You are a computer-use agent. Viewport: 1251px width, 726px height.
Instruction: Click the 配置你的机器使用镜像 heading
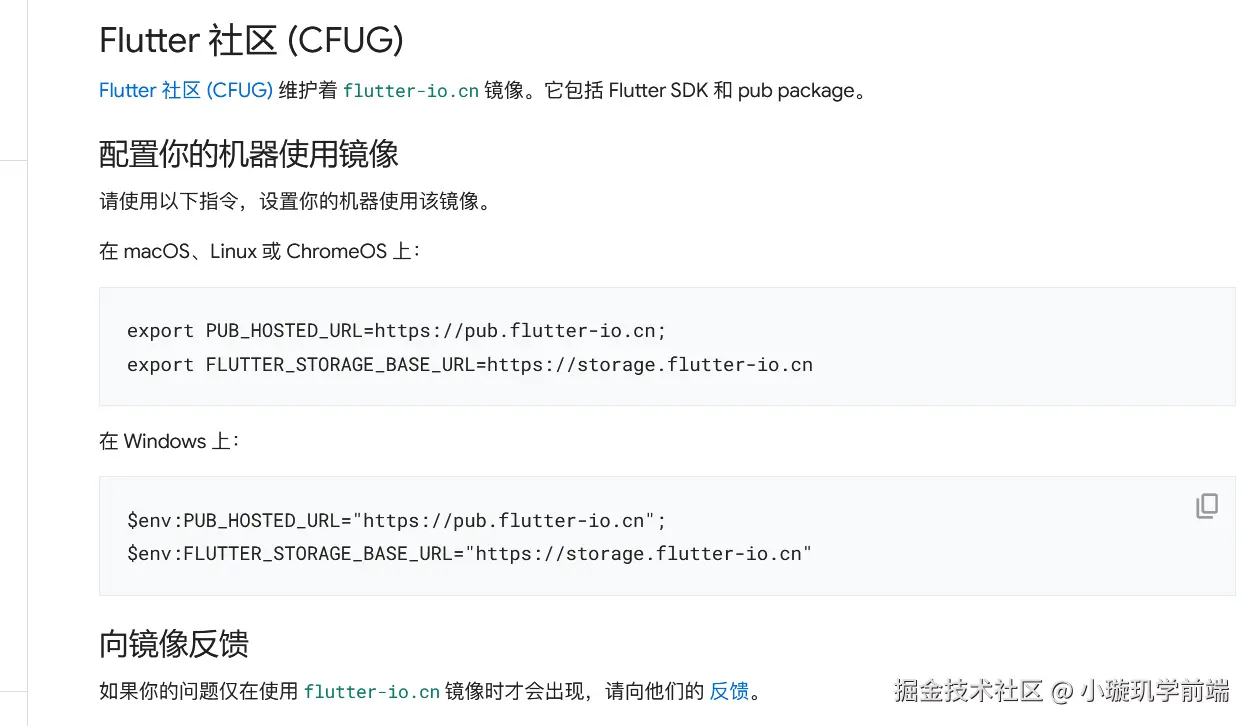(x=249, y=153)
